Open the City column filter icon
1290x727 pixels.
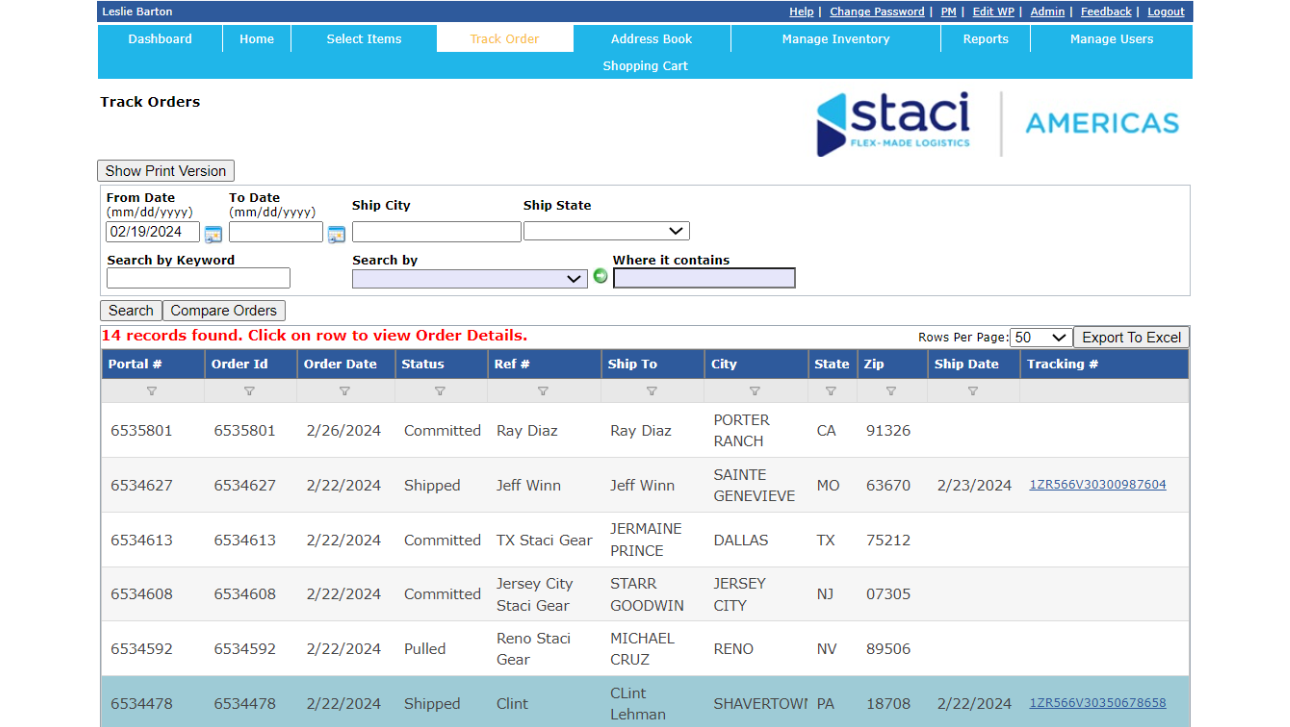pyautogui.click(x=755, y=391)
